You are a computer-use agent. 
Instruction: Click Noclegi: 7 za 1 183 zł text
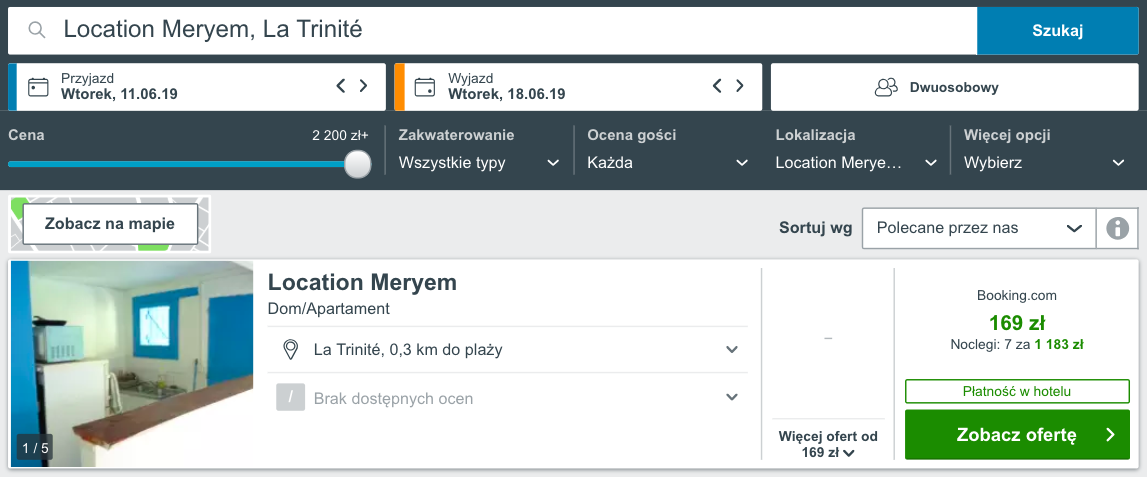1017,345
